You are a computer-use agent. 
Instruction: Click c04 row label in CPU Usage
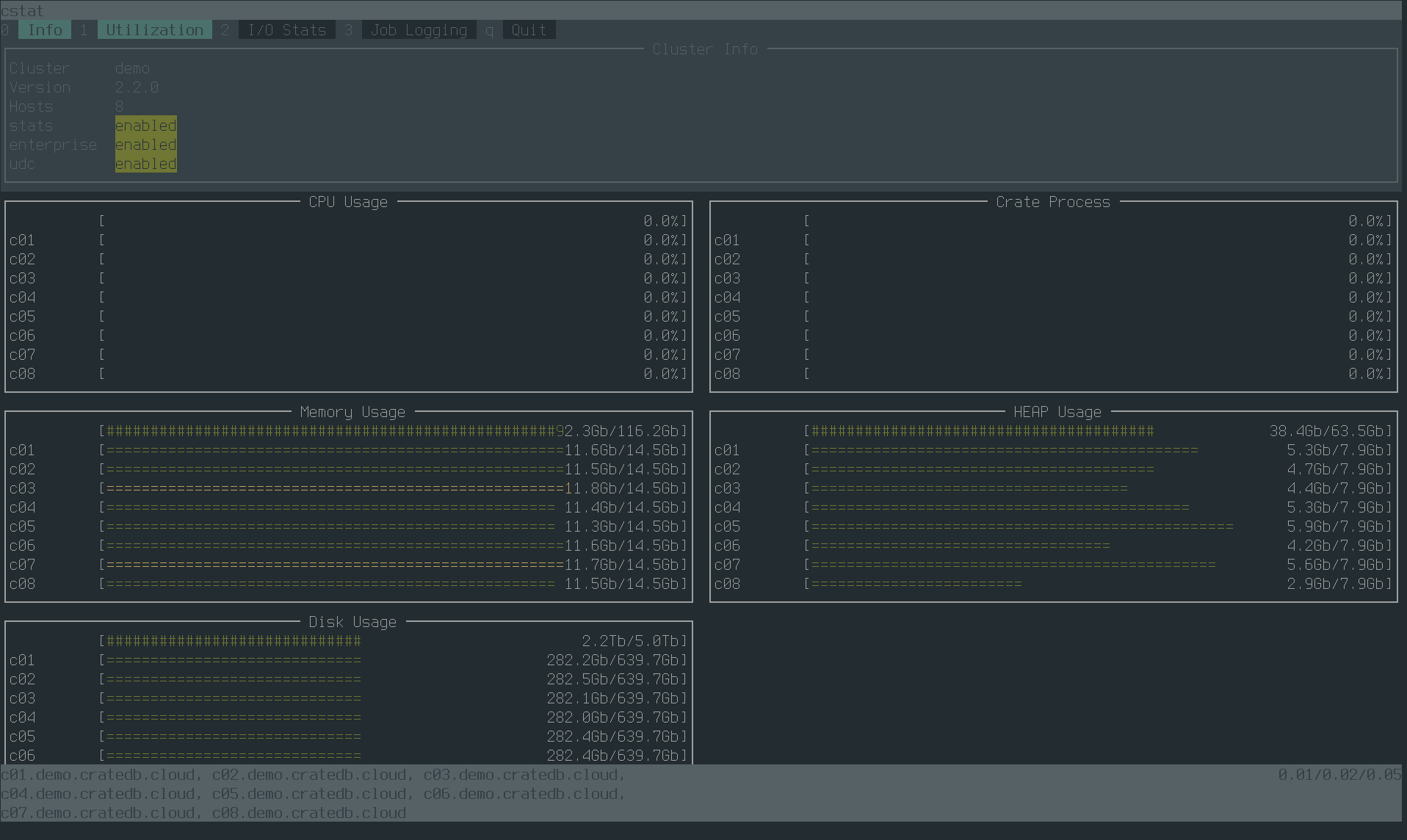click(22, 297)
